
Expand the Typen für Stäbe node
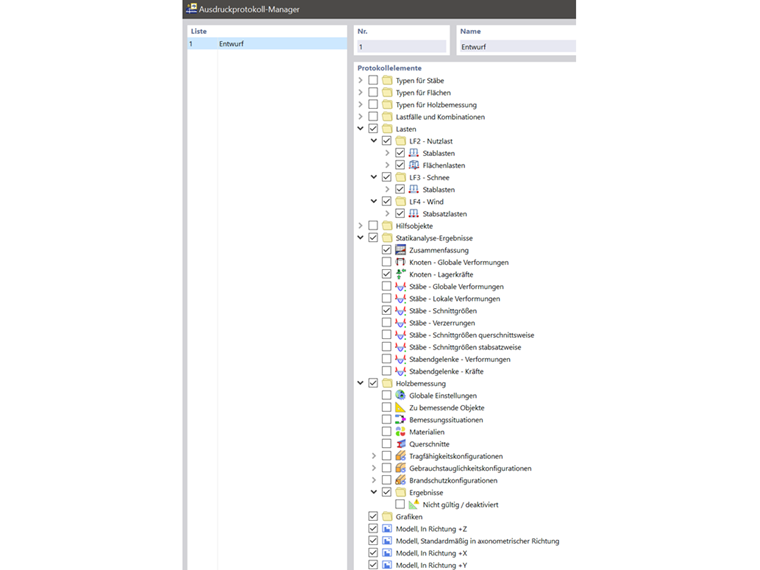point(360,80)
